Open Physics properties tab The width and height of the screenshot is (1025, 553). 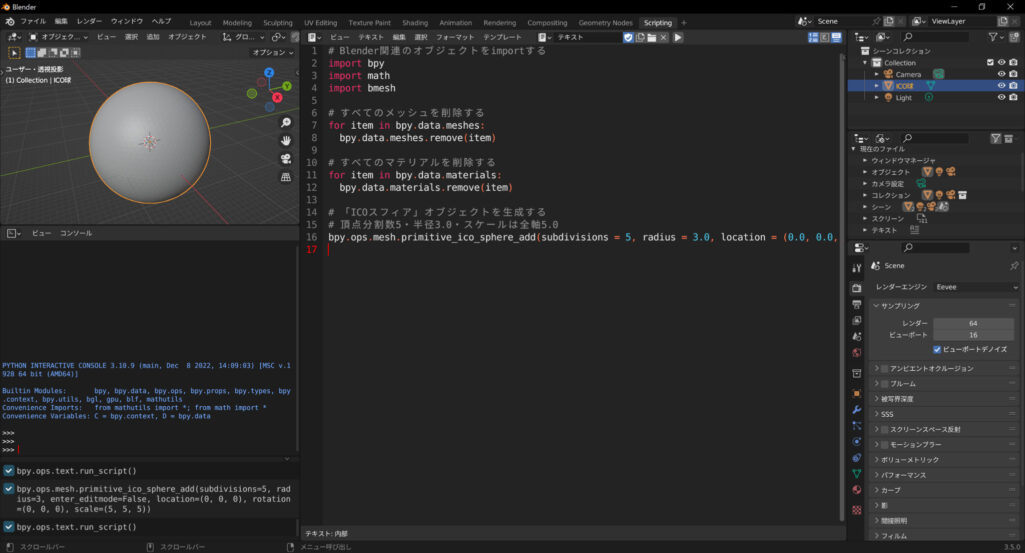(x=856, y=442)
